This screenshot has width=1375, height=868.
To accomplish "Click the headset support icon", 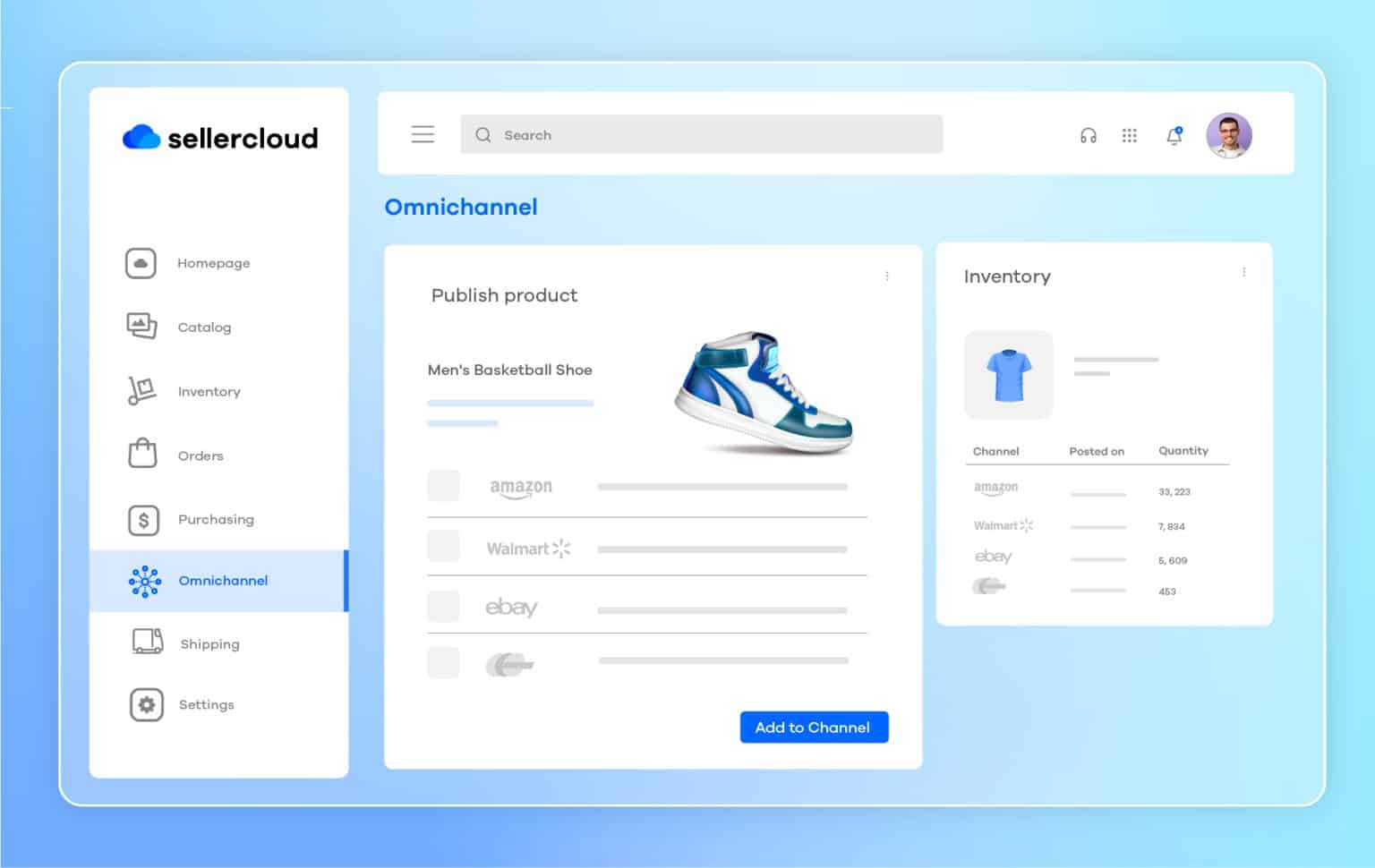I will click(x=1087, y=135).
